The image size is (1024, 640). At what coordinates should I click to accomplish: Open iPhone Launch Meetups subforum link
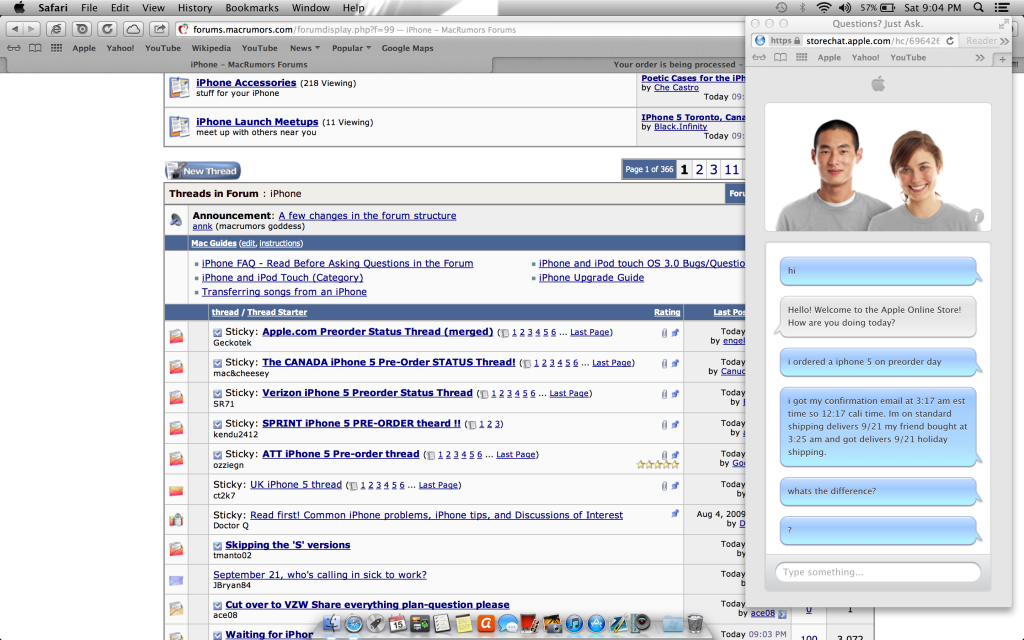click(257, 122)
